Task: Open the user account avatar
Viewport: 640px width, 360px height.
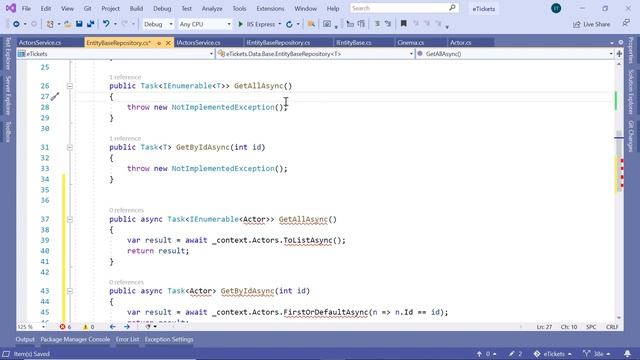Action: point(556,8)
